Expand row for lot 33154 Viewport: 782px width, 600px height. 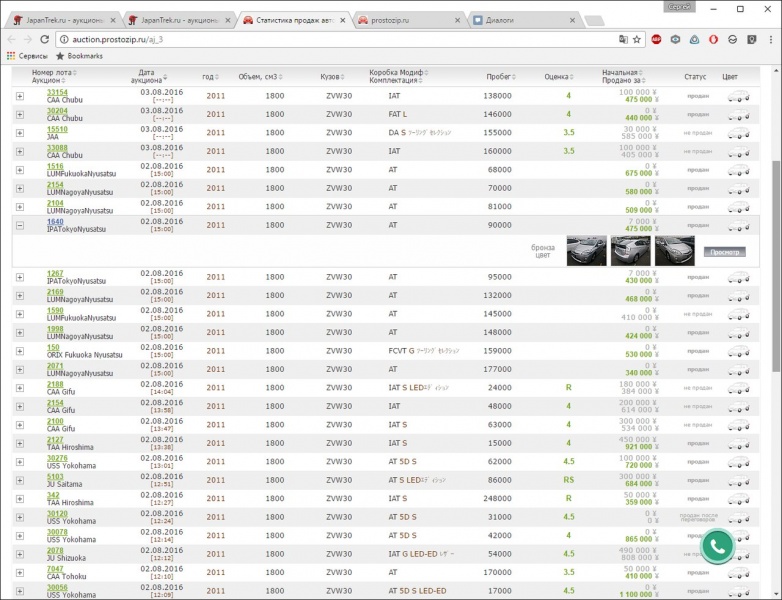[20, 96]
